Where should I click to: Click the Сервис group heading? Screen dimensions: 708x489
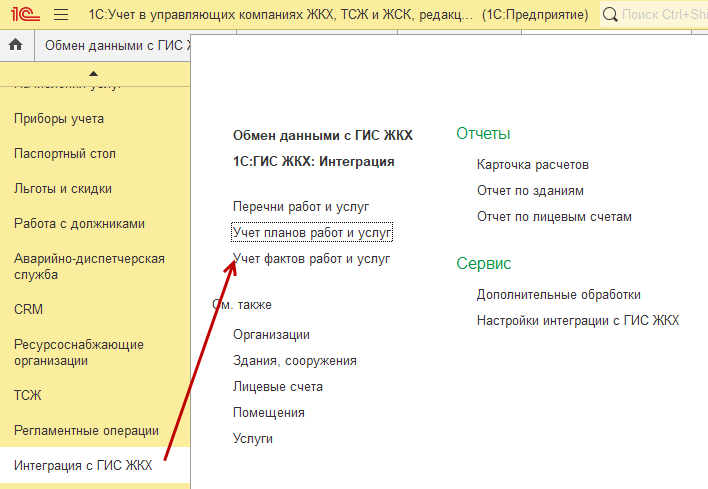pyautogui.click(x=484, y=263)
